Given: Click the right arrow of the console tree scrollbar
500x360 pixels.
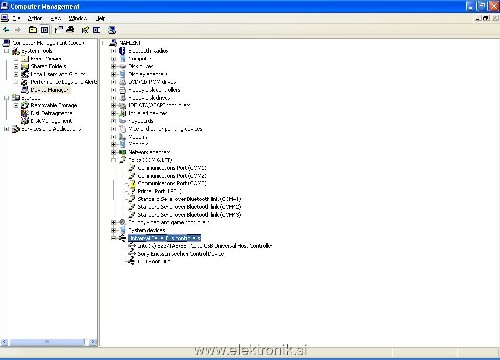Looking at the screenshot, I should coord(93,342).
